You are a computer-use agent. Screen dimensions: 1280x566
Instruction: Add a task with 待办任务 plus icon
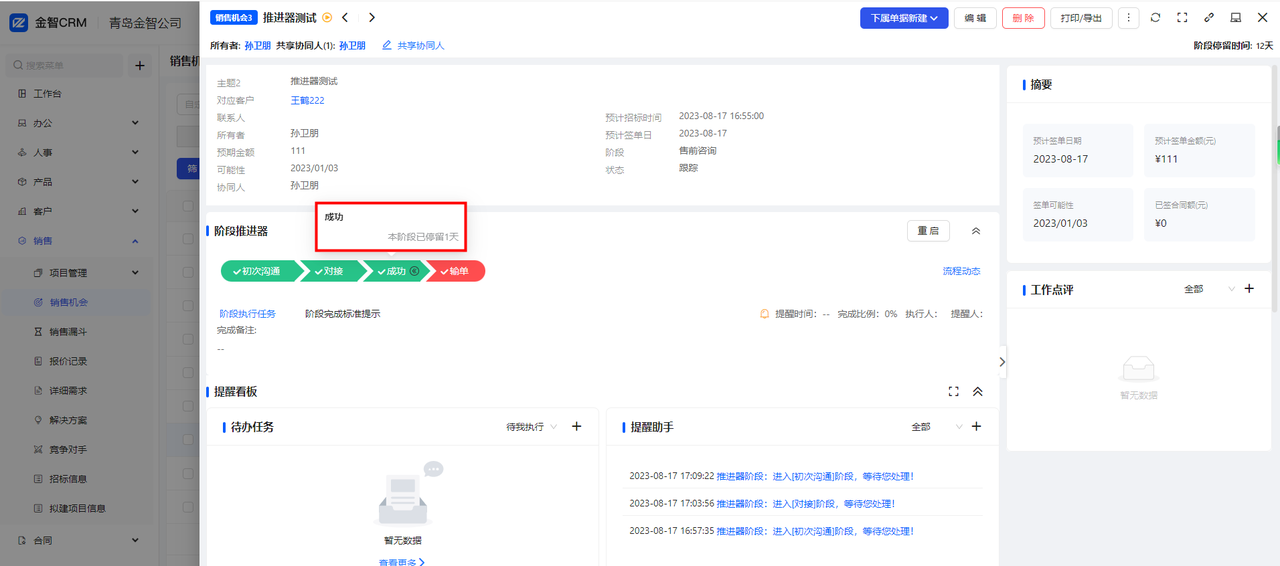(576, 427)
